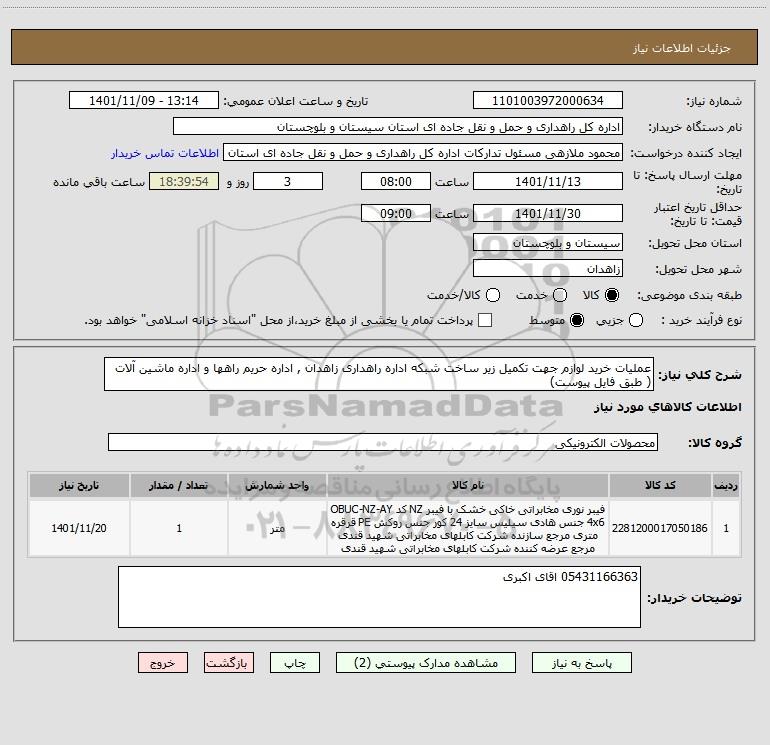The image size is (770, 745).
Task: Click the need date cell 1401/11/20
Action: coord(79,528)
